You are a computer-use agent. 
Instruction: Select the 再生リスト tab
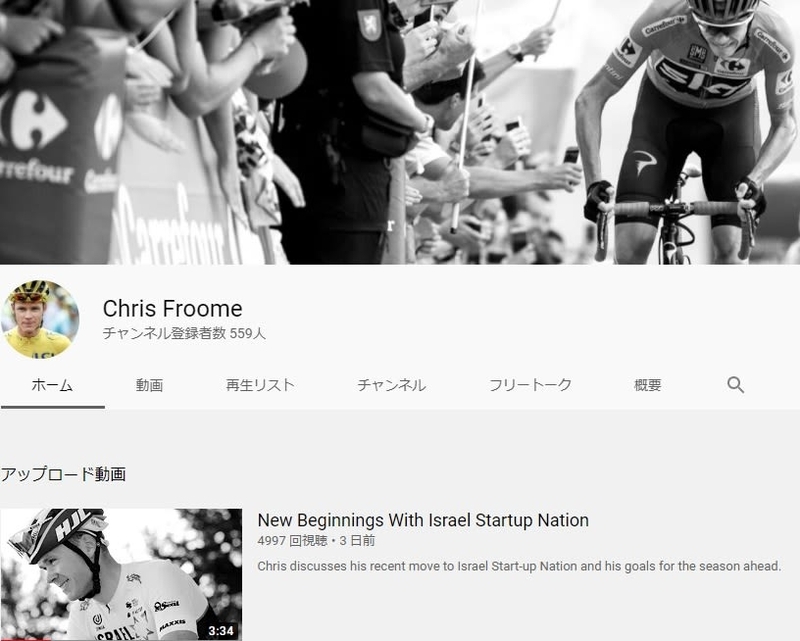[260, 385]
